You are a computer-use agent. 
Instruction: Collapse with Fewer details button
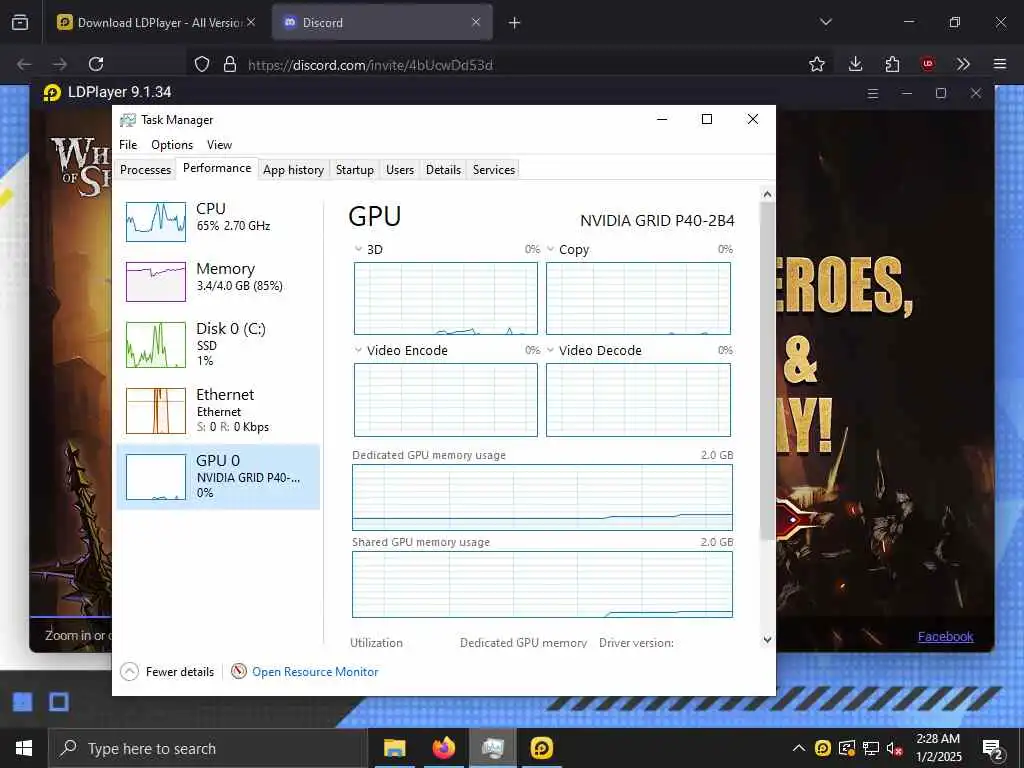168,671
